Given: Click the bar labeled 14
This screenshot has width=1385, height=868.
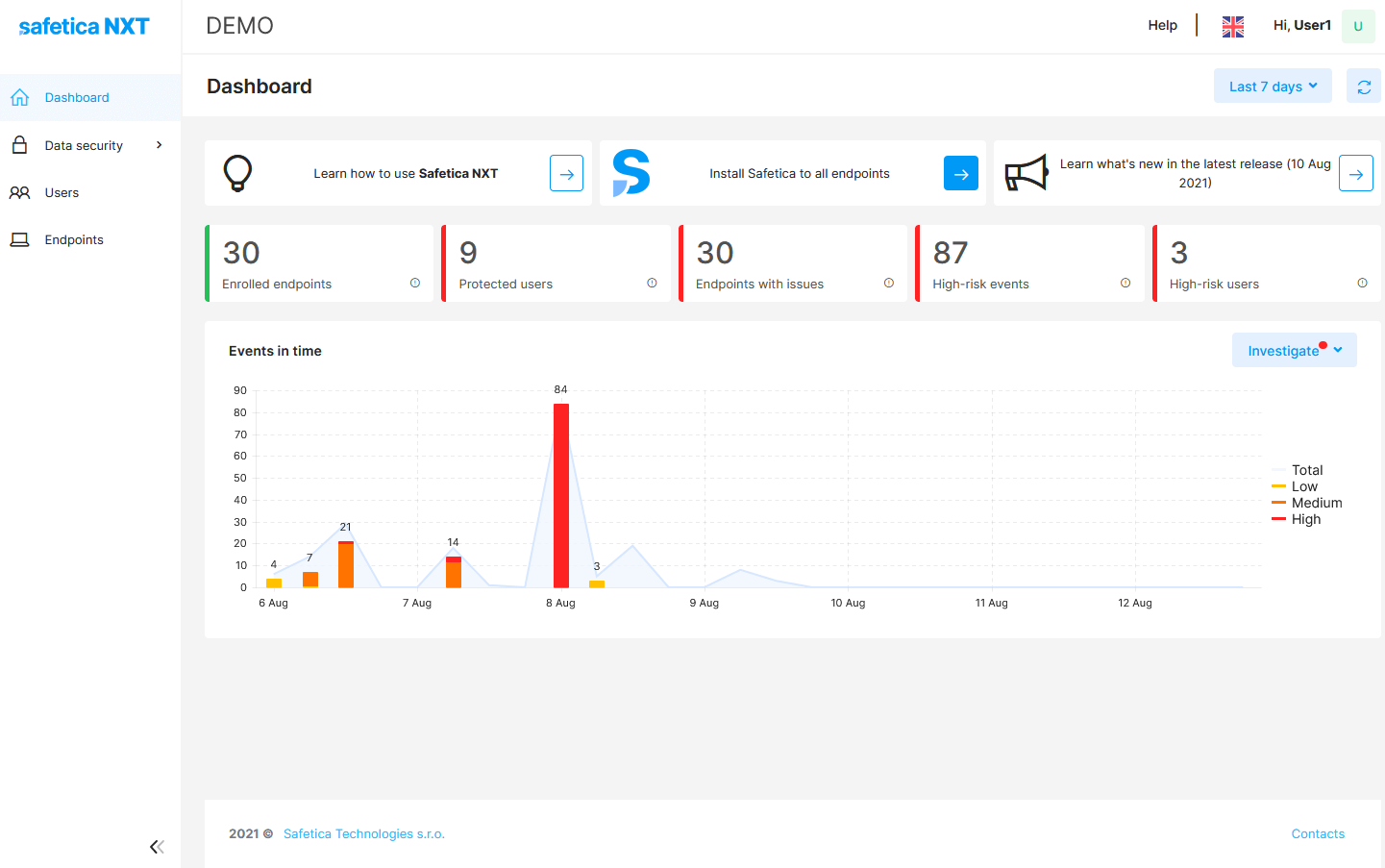Looking at the screenshot, I should coord(454,572).
